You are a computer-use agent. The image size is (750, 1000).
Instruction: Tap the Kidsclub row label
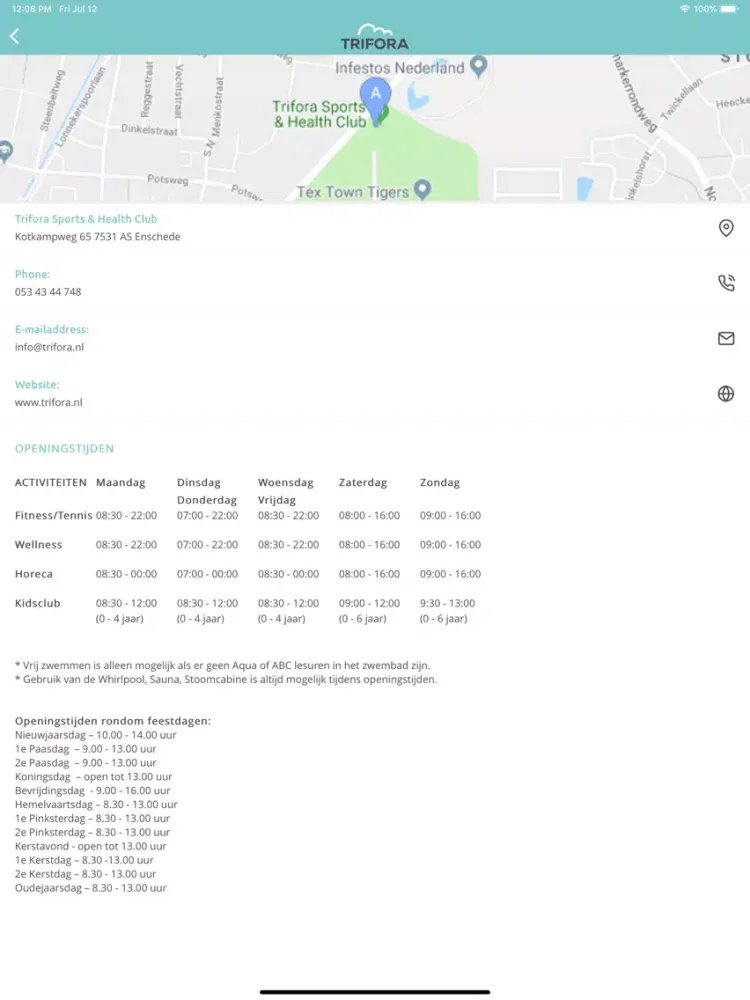37,603
